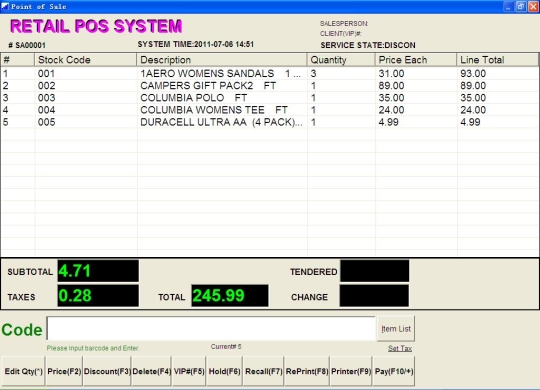
Task: Click the Stock Code column header
Action: [x=85, y=60]
